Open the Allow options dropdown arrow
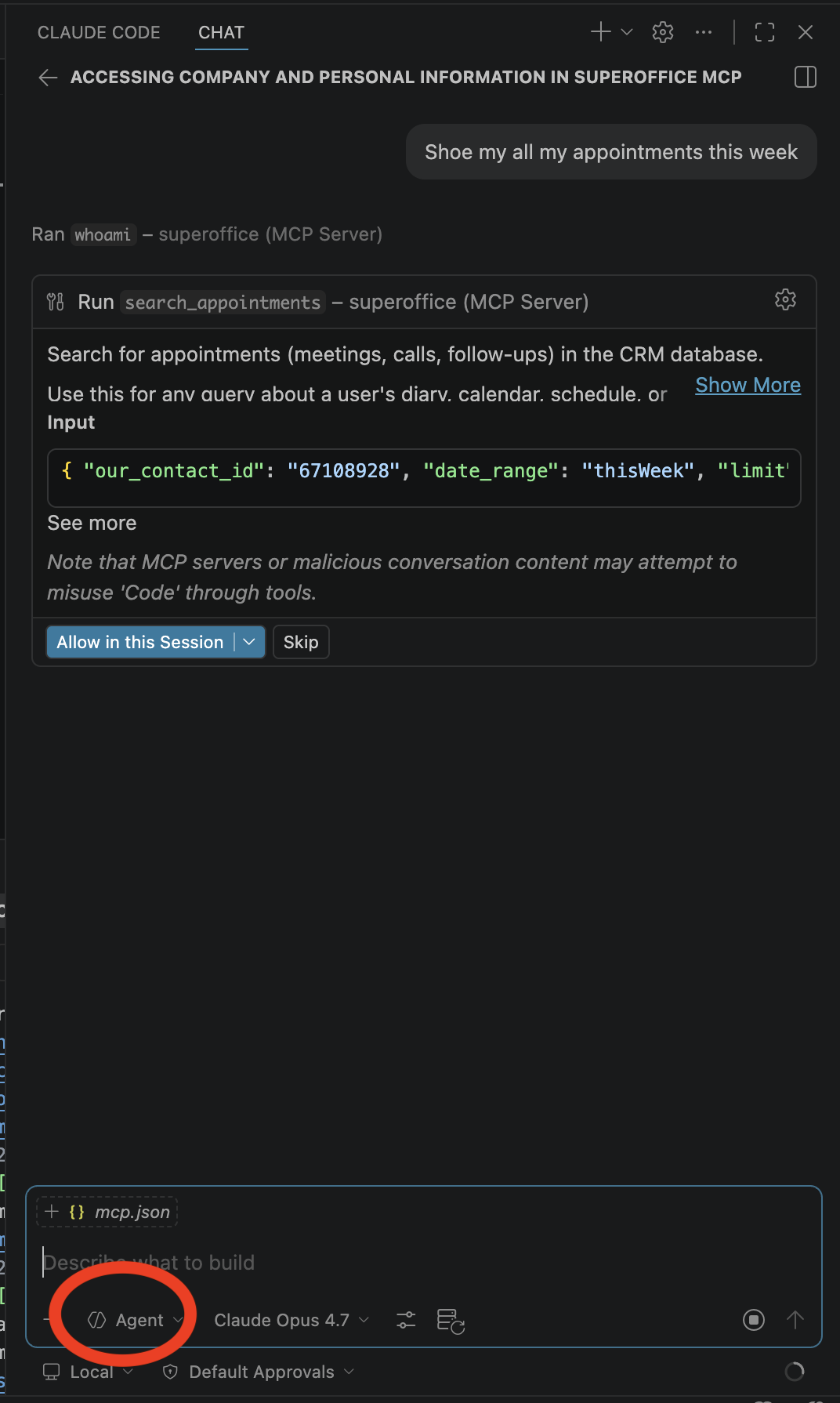 [x=249, y=642]
